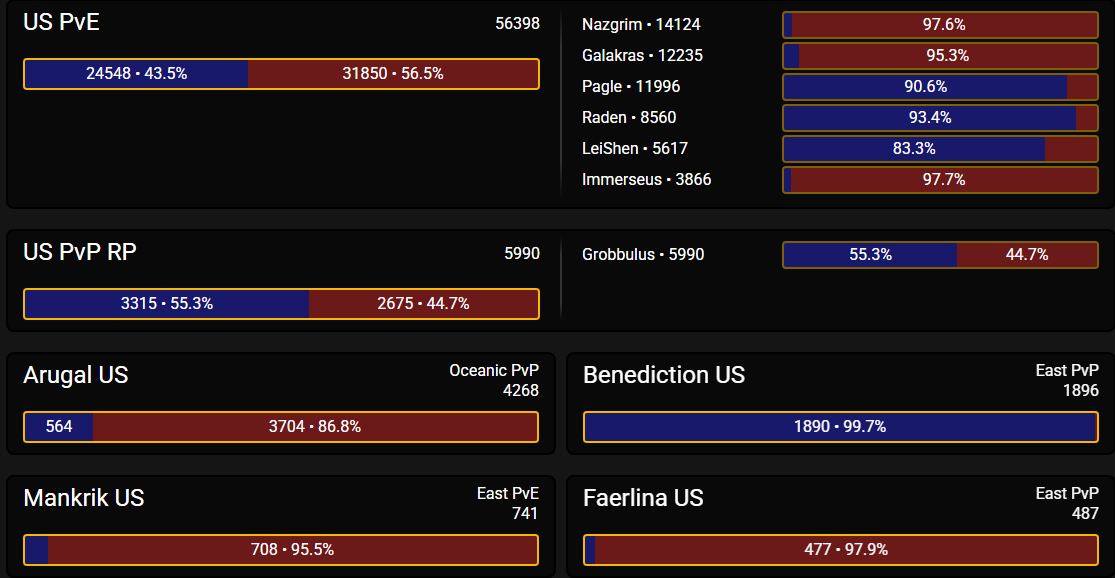Click Raden's 93.4% faction bar
1115x578 pixels.
(940, 117)
